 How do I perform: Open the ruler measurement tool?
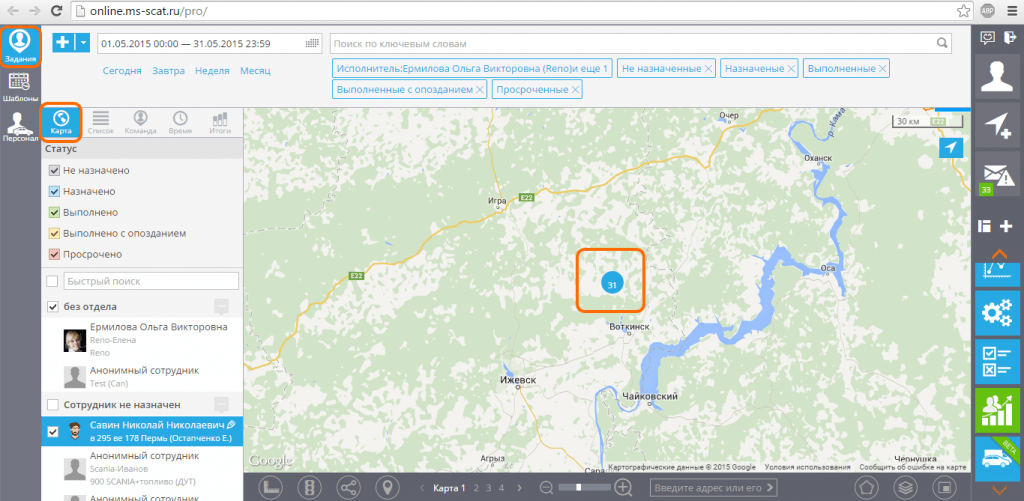click(272, 487)
